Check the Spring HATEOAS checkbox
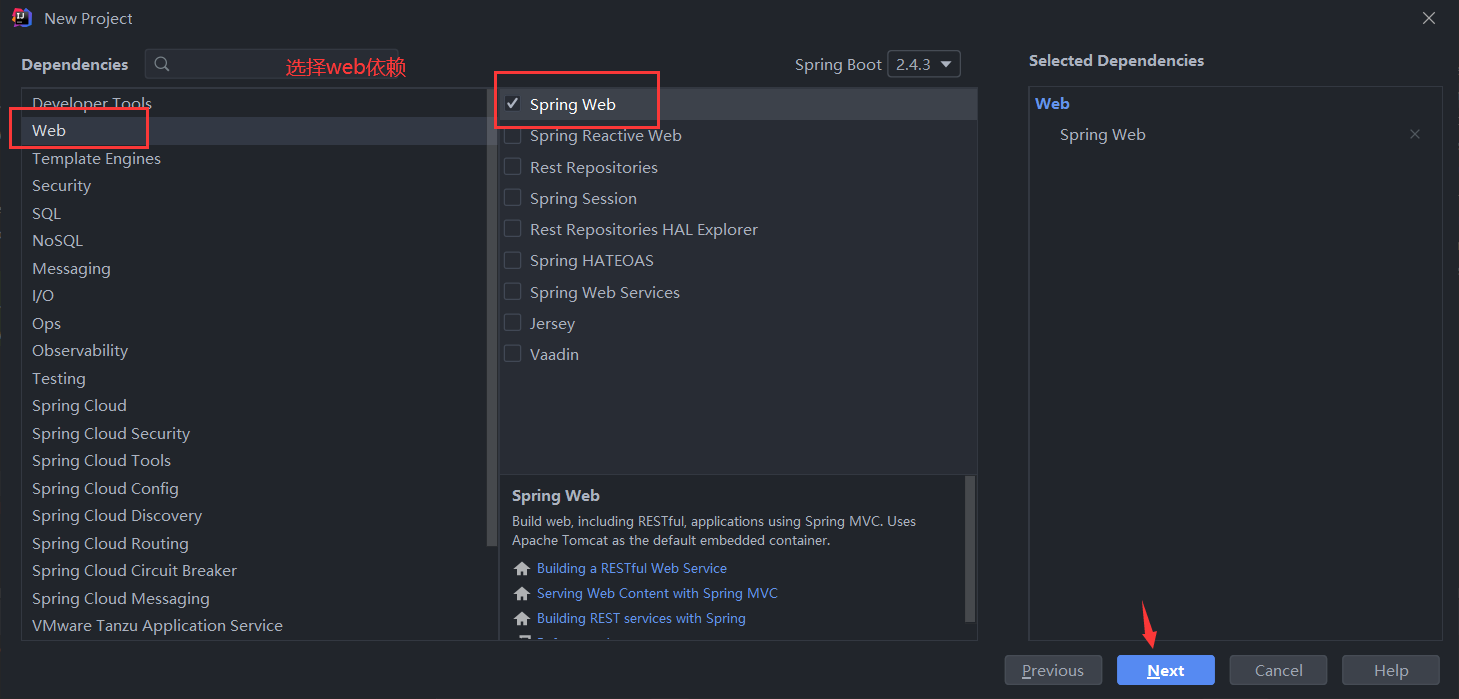Image resolution: width=1459 pixels, height=699 pixels. [x=513, y=260]
